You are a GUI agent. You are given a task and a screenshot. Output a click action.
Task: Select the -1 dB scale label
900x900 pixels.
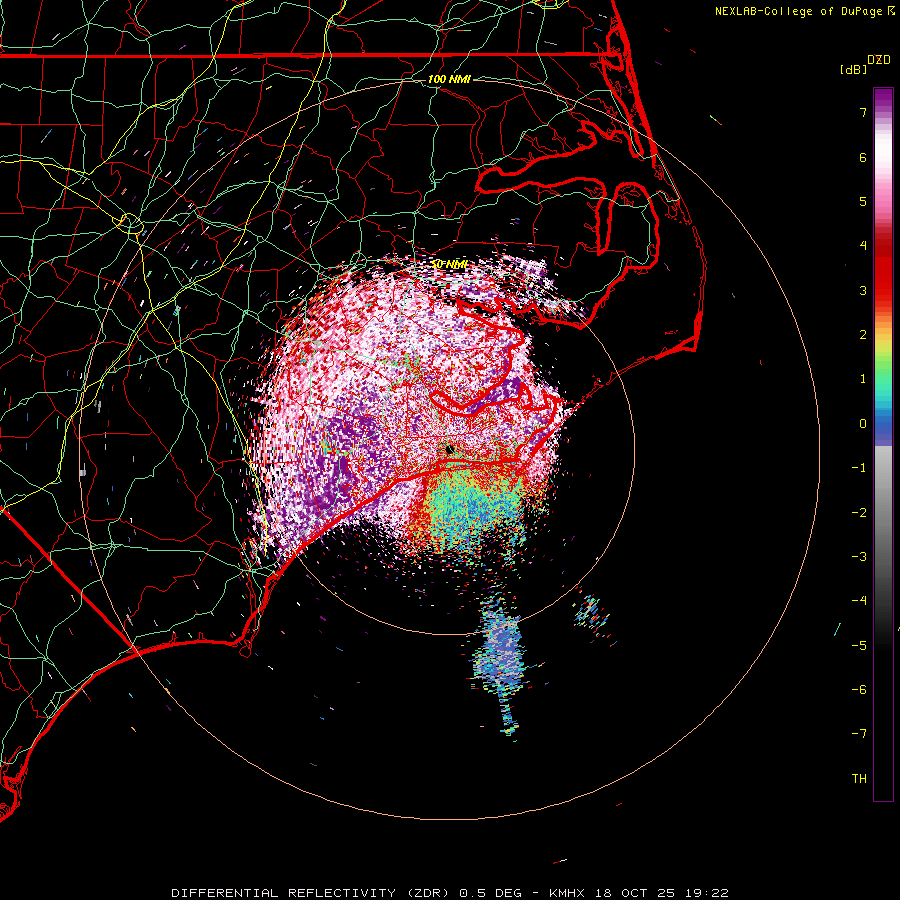[x=859, y=468]
